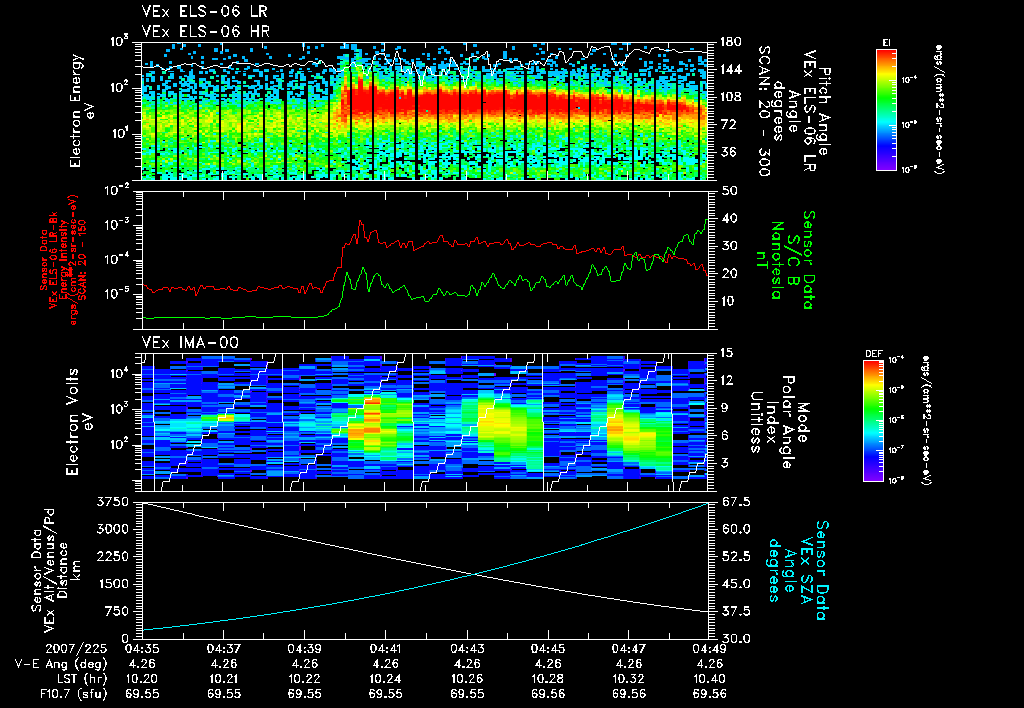Image resolution: width=1024 pixels, height=708 pixels.
Task: Click the 'VEx SZA' axis label
Action: pyautogui.click(x=806, y=570)
